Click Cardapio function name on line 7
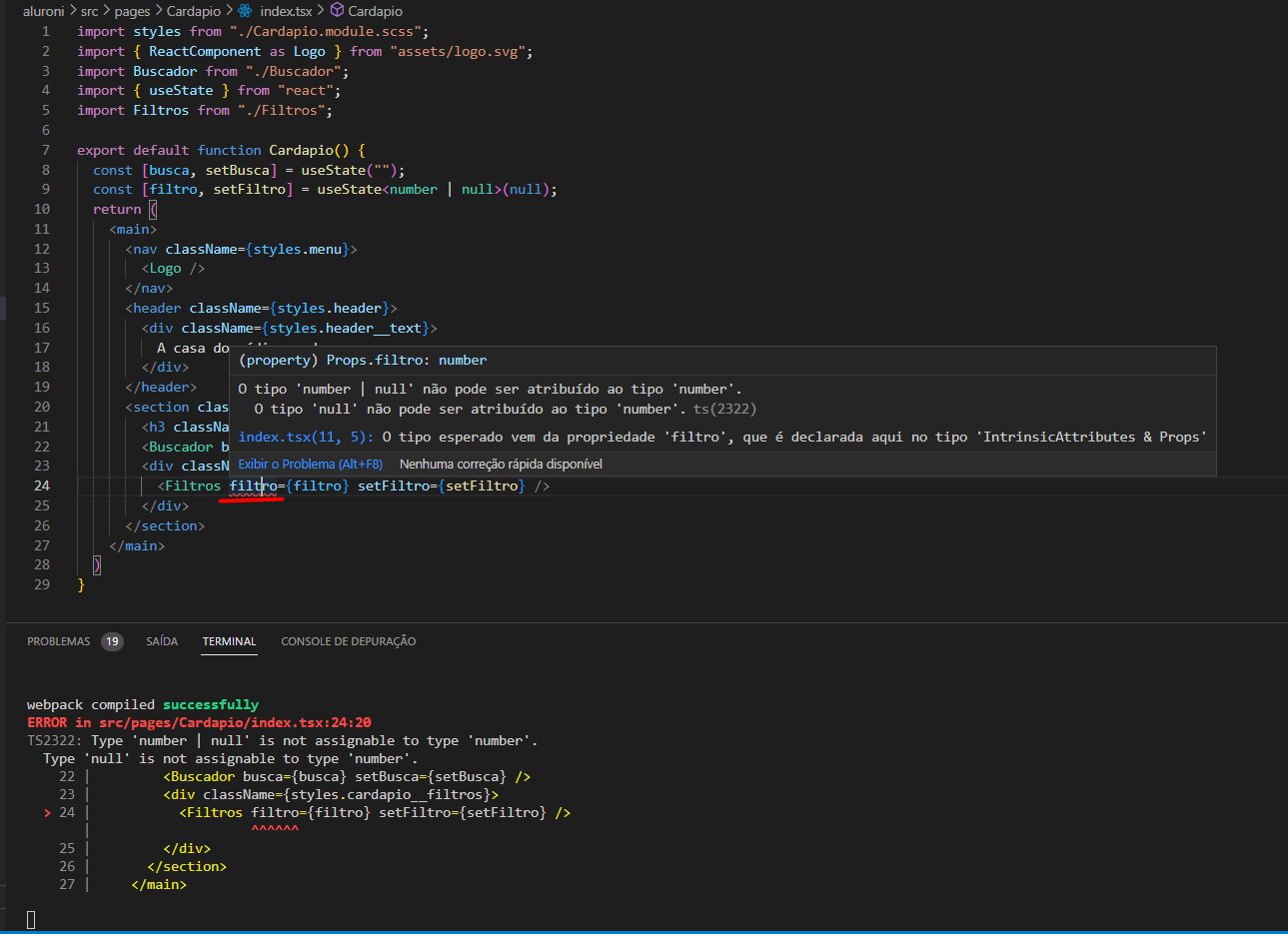This screenshot has height=934, width=1288. point(301,150)
